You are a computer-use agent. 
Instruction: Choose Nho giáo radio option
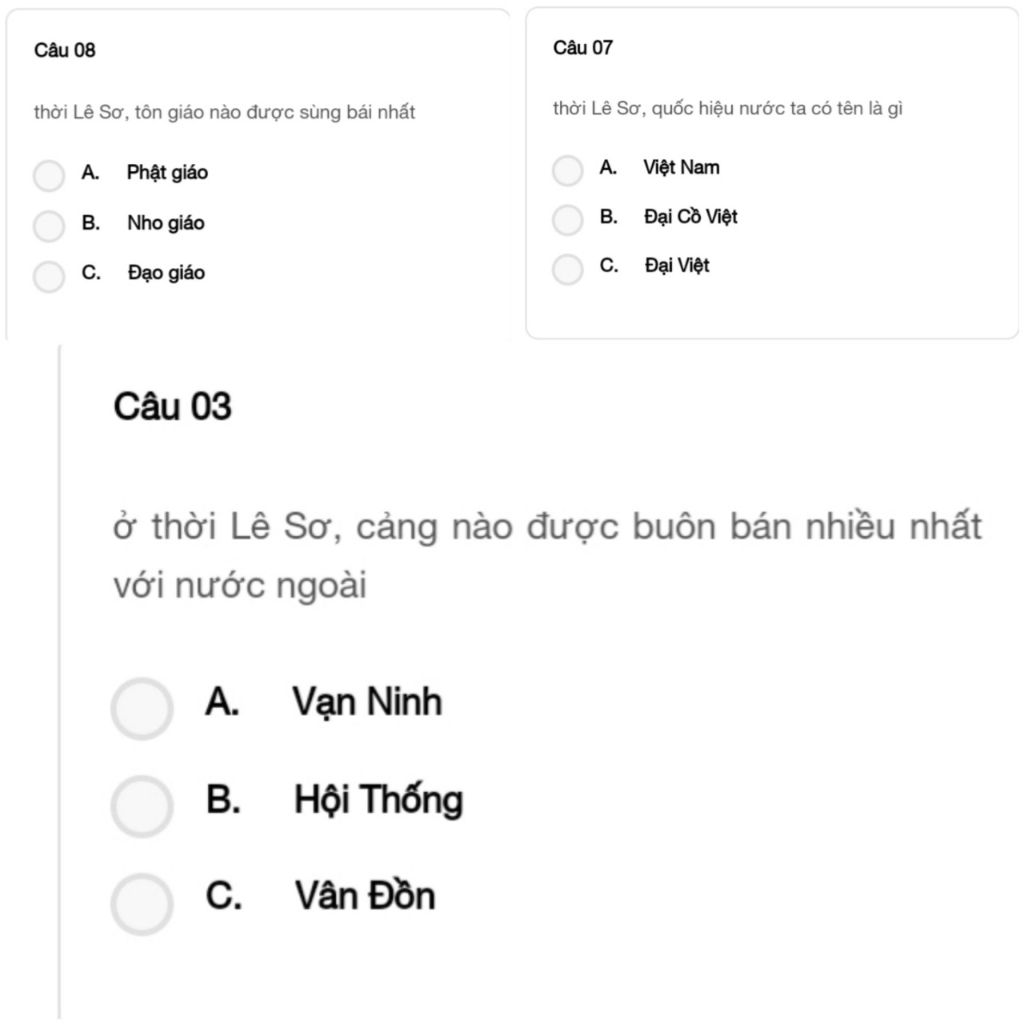point(49,226)
